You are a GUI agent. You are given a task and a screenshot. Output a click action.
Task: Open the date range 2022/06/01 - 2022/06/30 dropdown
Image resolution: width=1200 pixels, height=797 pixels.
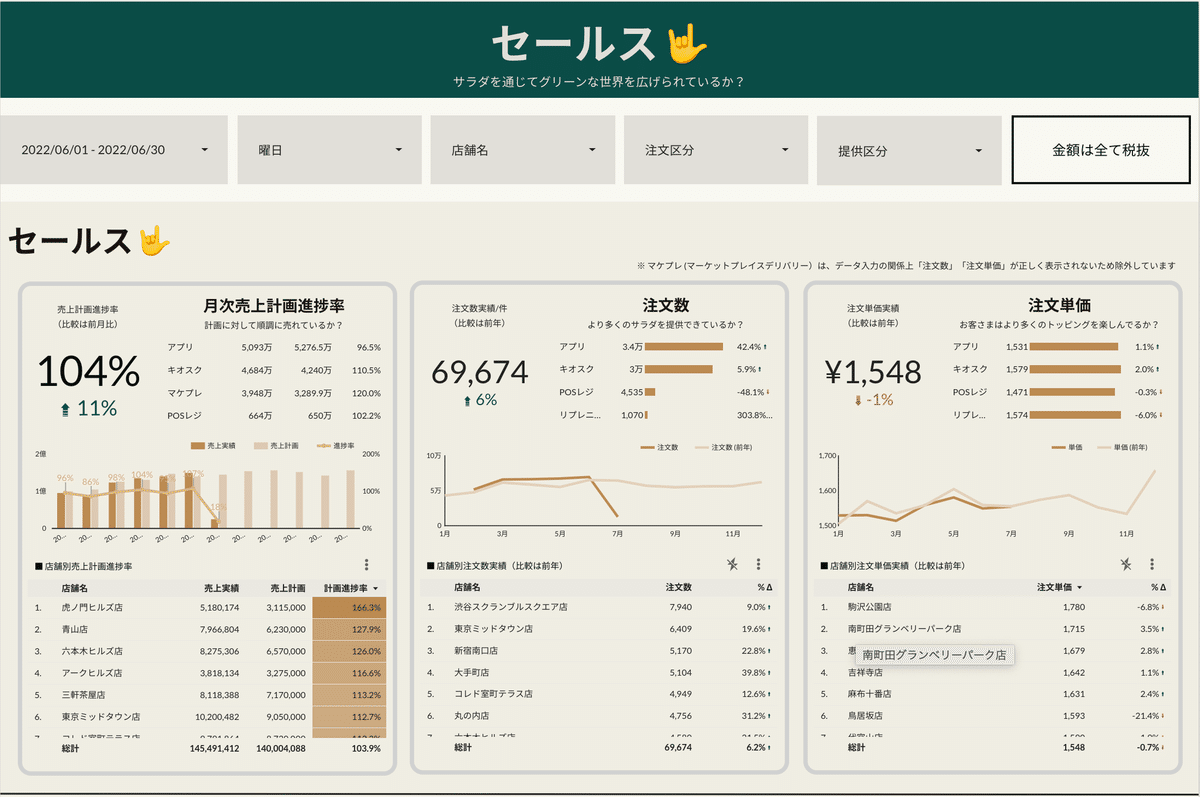(x=114, y=150)
